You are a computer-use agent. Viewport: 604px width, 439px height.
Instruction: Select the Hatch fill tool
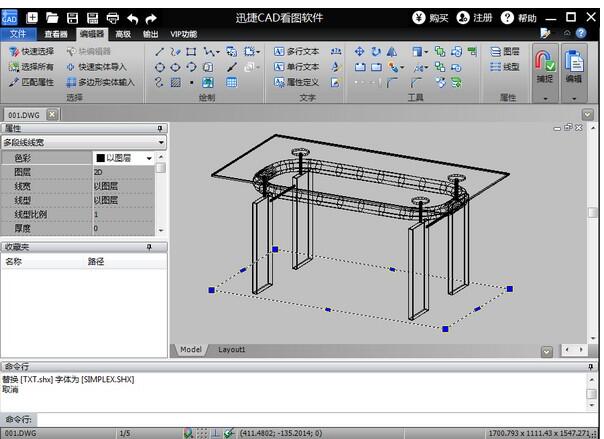(175, 82)
